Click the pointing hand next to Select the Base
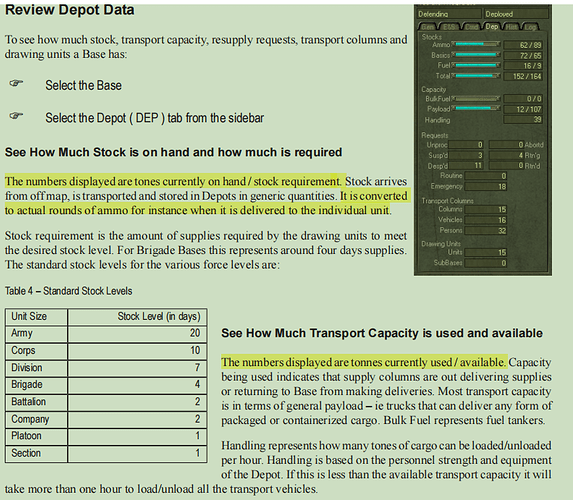This screenshot has width=573, height=500. click(x=16, y=83)
